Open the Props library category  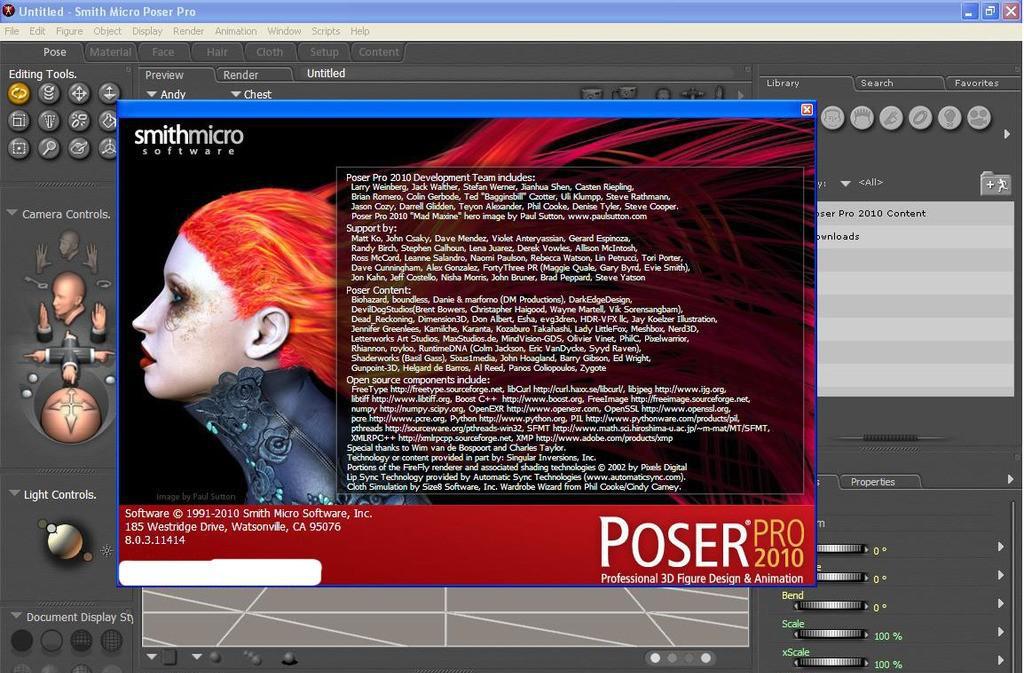click(920, 118)
